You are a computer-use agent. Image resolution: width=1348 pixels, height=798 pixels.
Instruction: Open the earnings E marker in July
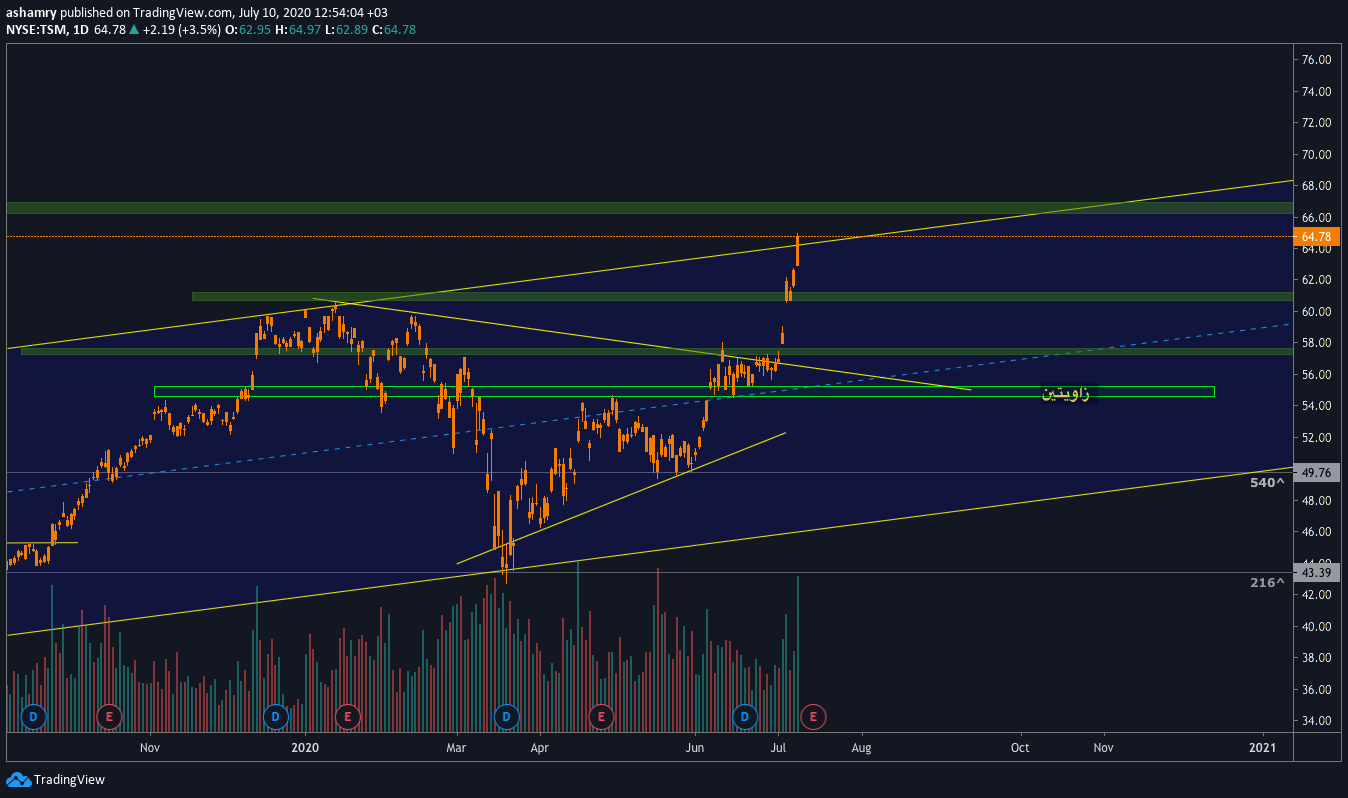click(x=813, y=716)
